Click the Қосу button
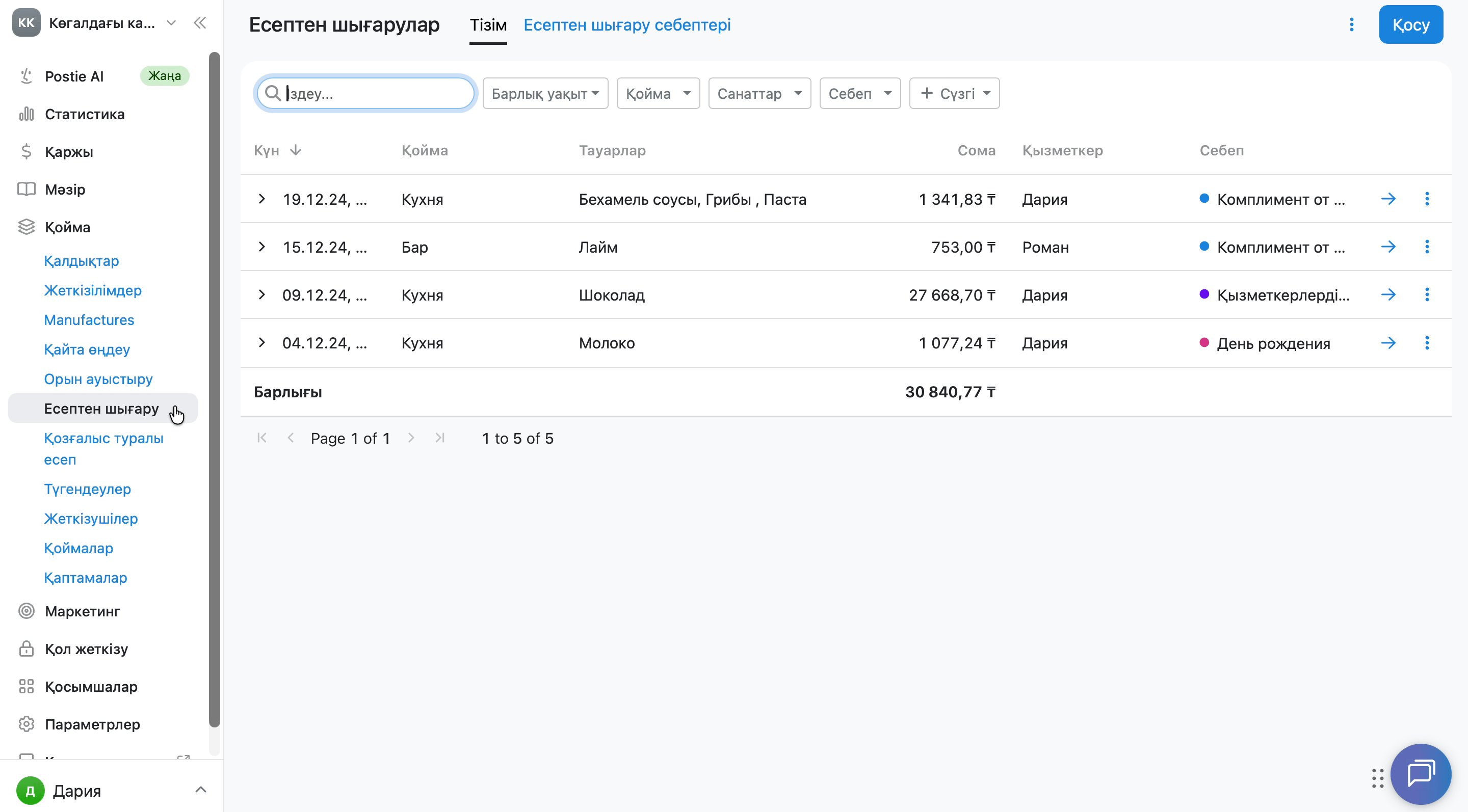The image size is (1468, 812). tap(1410, 24)
